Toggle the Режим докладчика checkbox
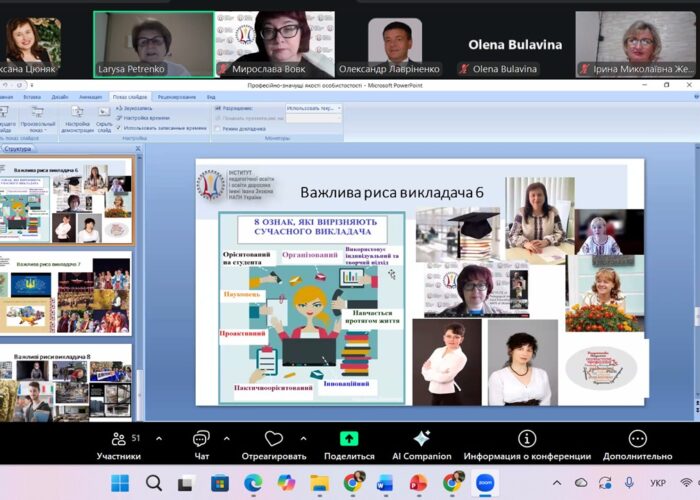The height and width of the screenshot is (500, 700). [x=219, y=128]
